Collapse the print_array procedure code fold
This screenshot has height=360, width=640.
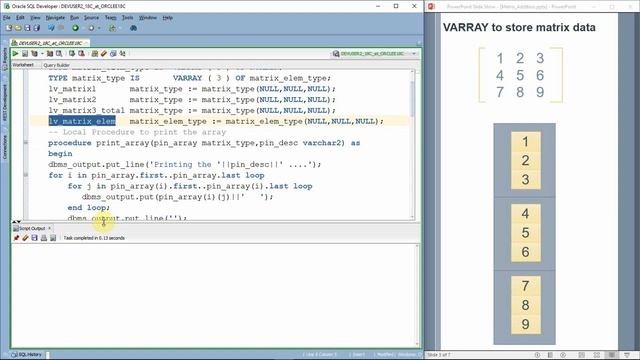(26, 143)
